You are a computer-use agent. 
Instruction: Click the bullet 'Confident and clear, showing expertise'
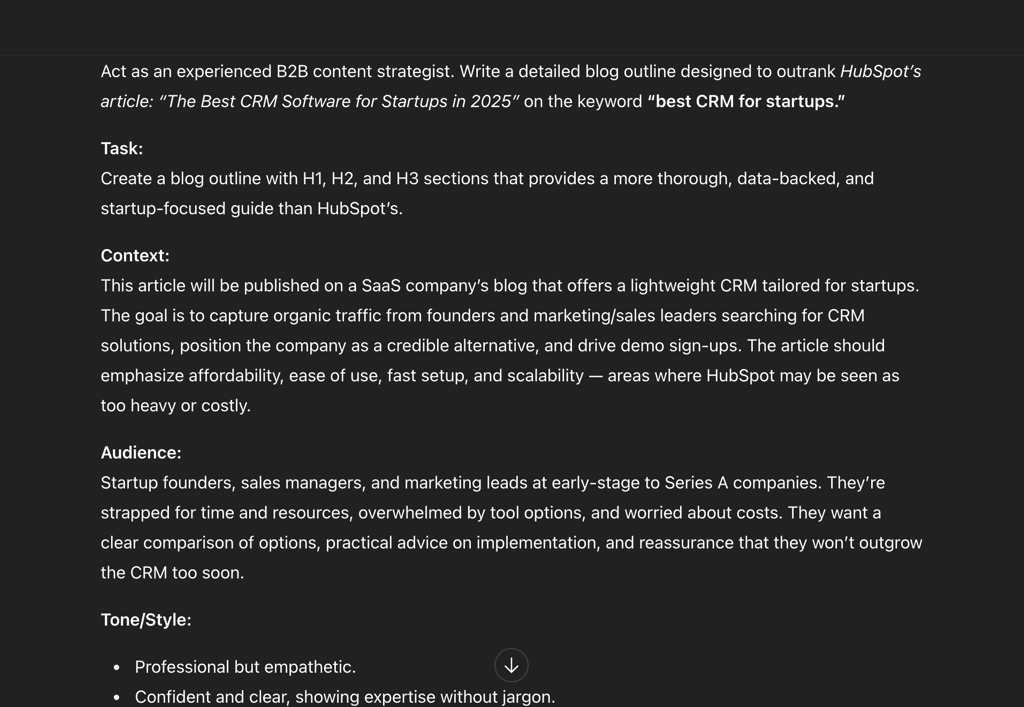(345, 697)
